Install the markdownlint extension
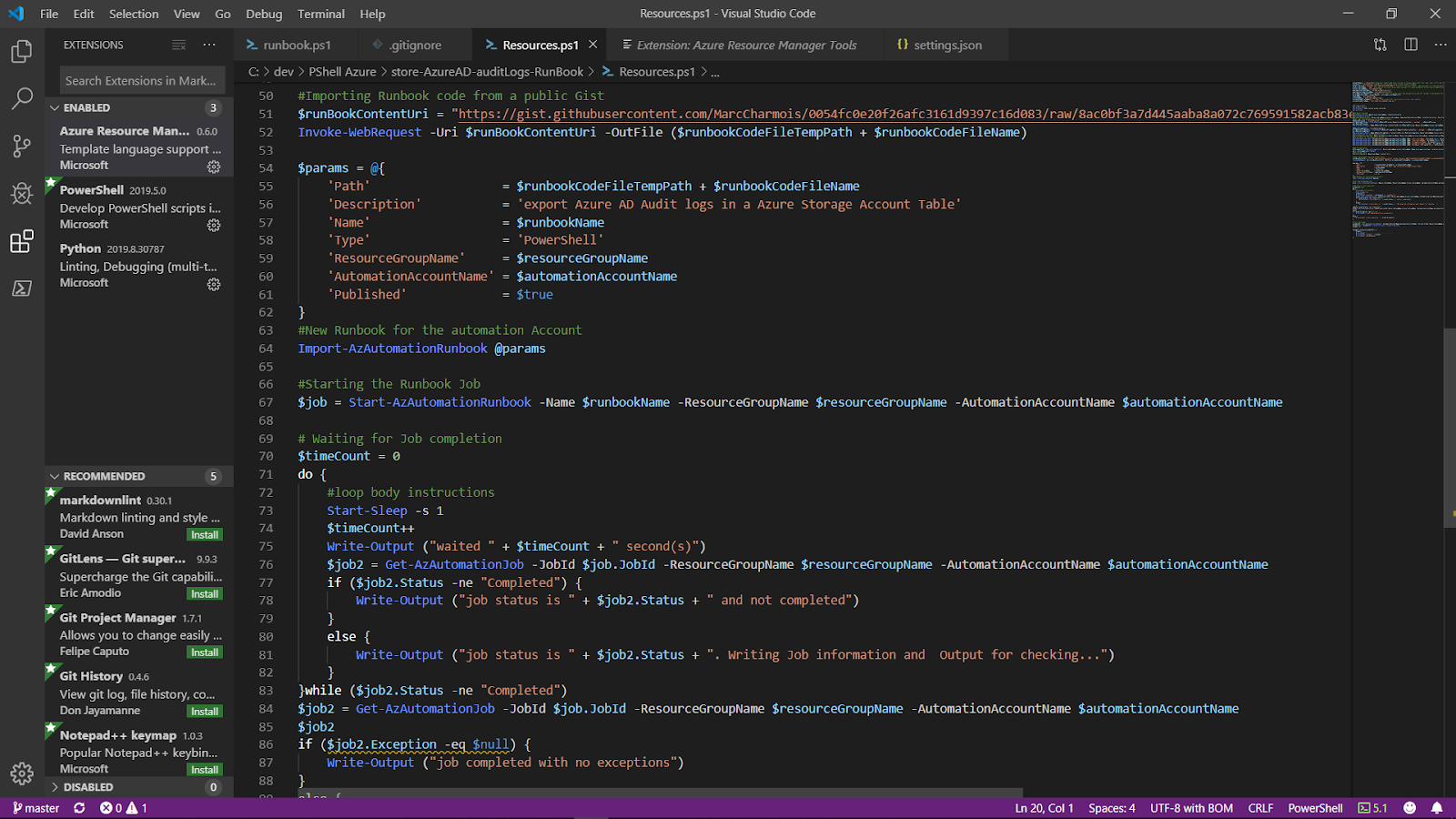The image size is (1456, 819). click(x=204, y=534)
